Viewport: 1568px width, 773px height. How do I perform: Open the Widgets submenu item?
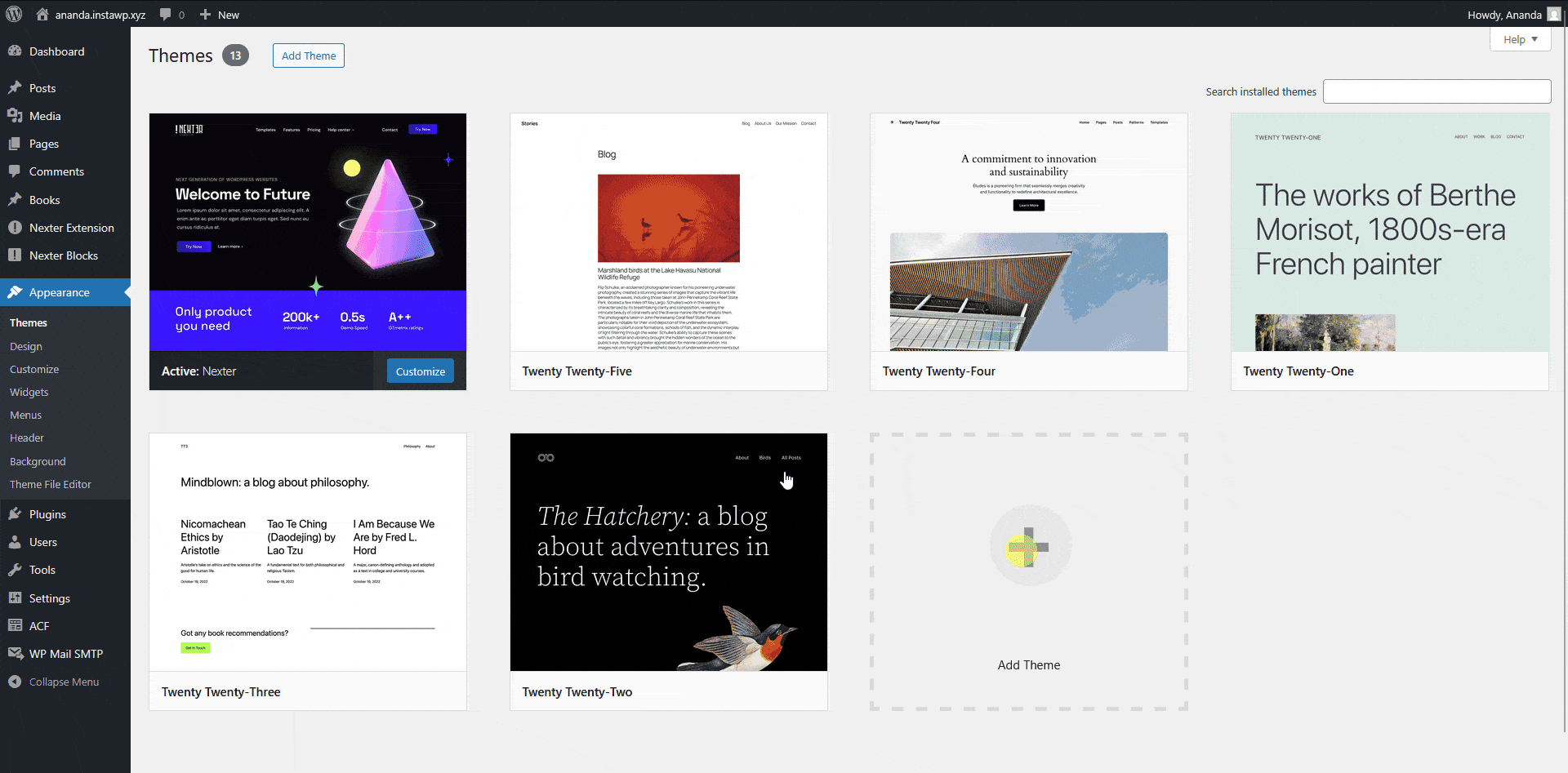(29, 392)
